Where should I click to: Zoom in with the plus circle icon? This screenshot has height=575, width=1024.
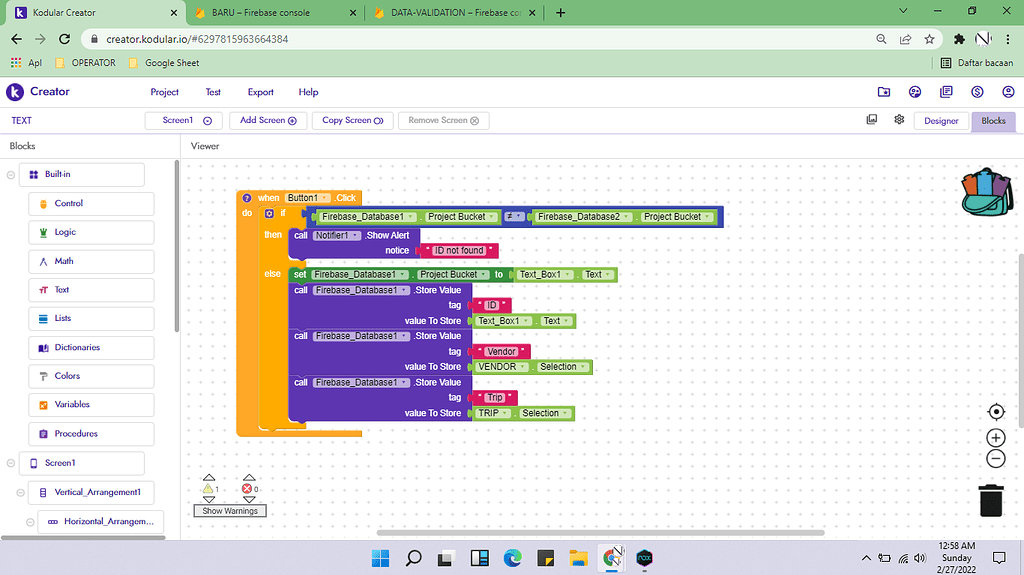pos(996,438)
